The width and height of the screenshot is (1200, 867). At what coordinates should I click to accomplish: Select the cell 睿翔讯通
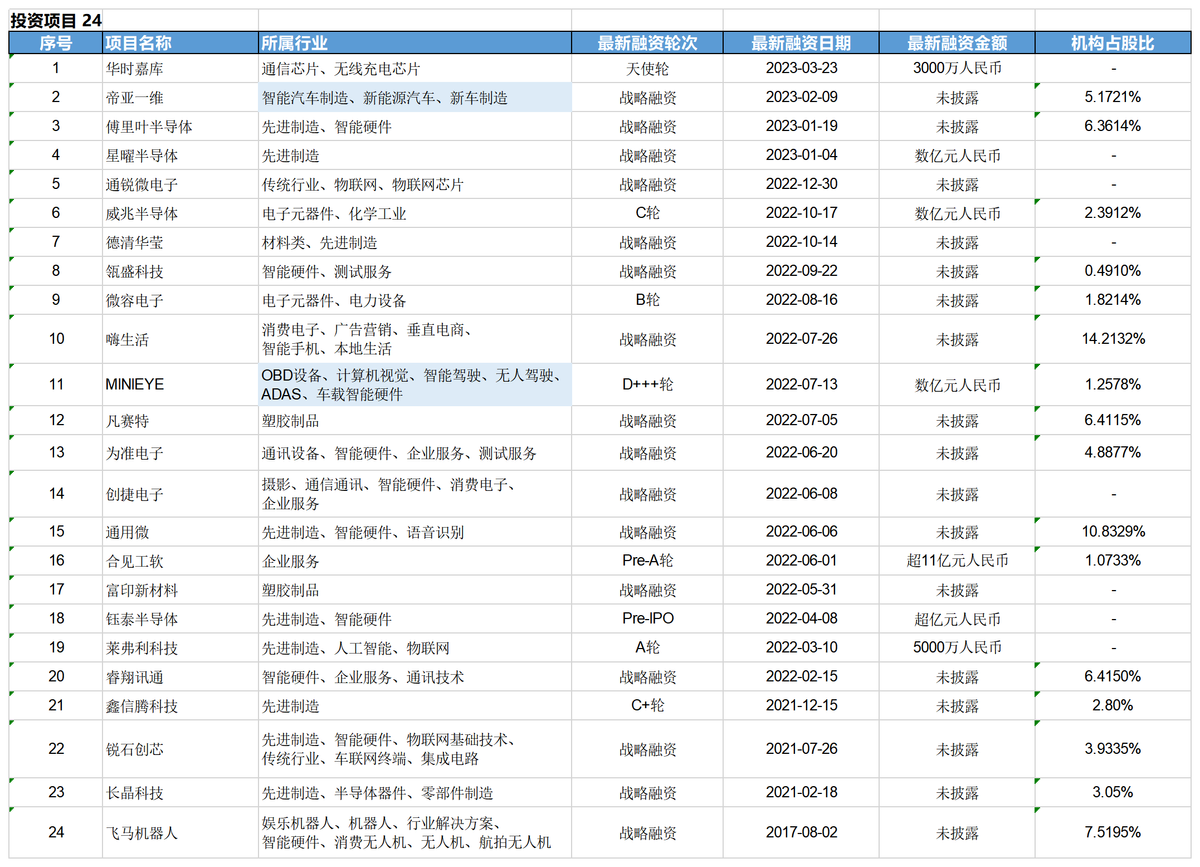coord(180,677)
